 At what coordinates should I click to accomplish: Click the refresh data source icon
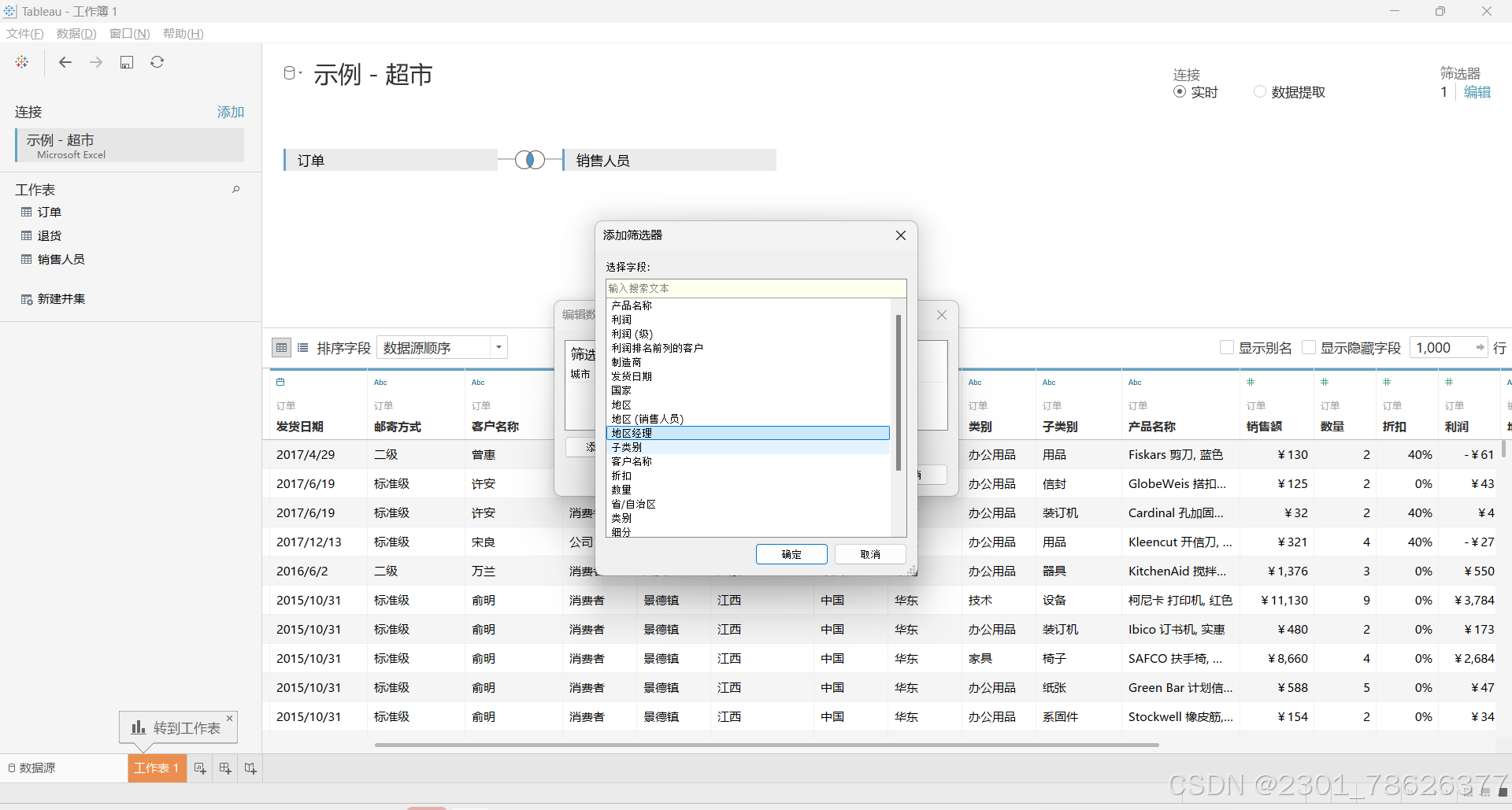coord(157,62)
